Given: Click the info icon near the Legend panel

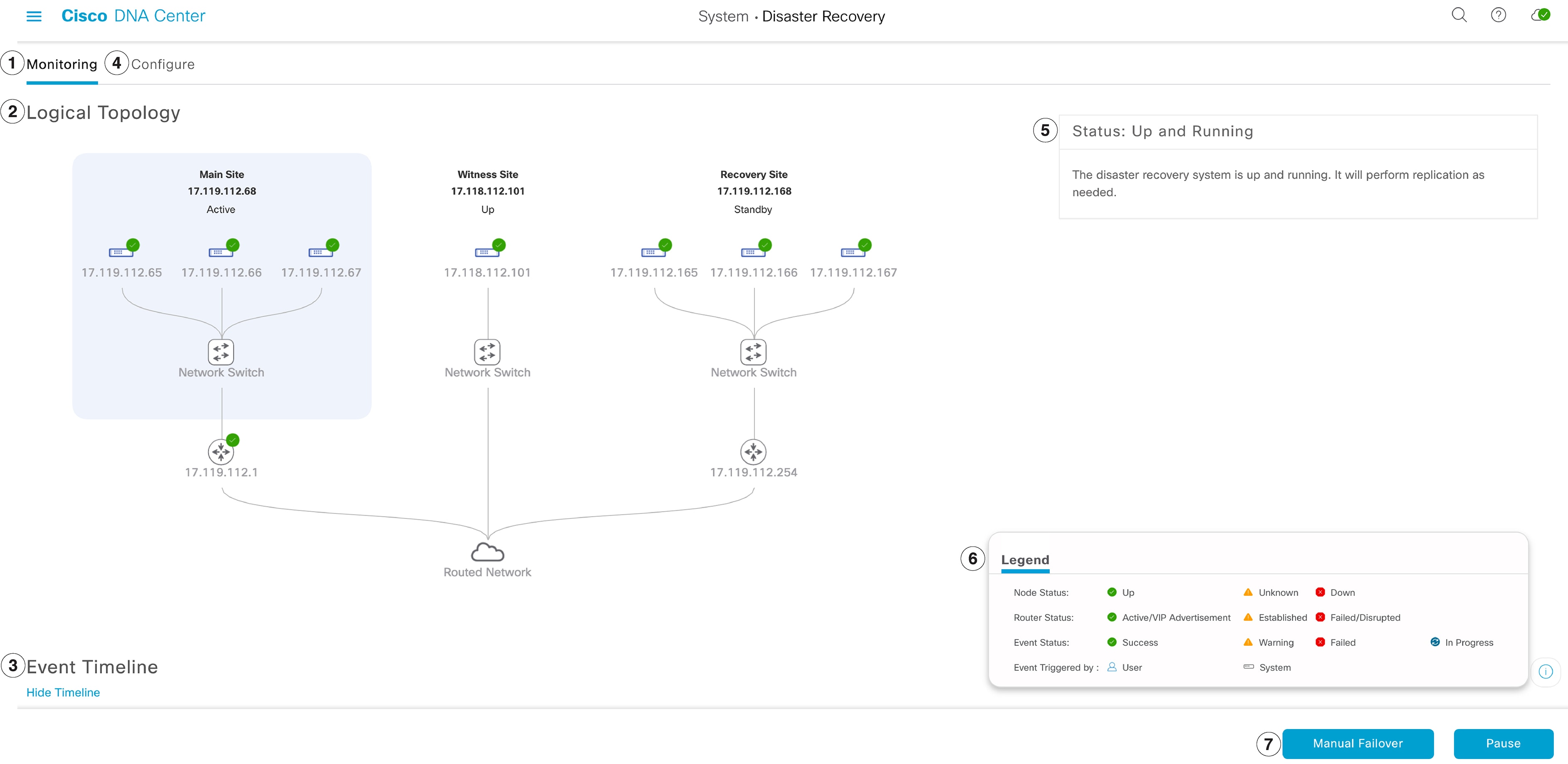Looking at the screenshot, I should coord(1546,672).
